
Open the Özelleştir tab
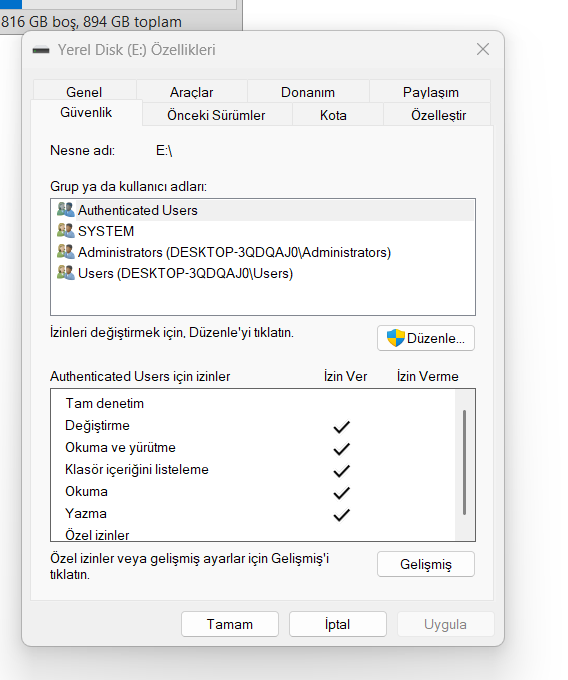438,115
